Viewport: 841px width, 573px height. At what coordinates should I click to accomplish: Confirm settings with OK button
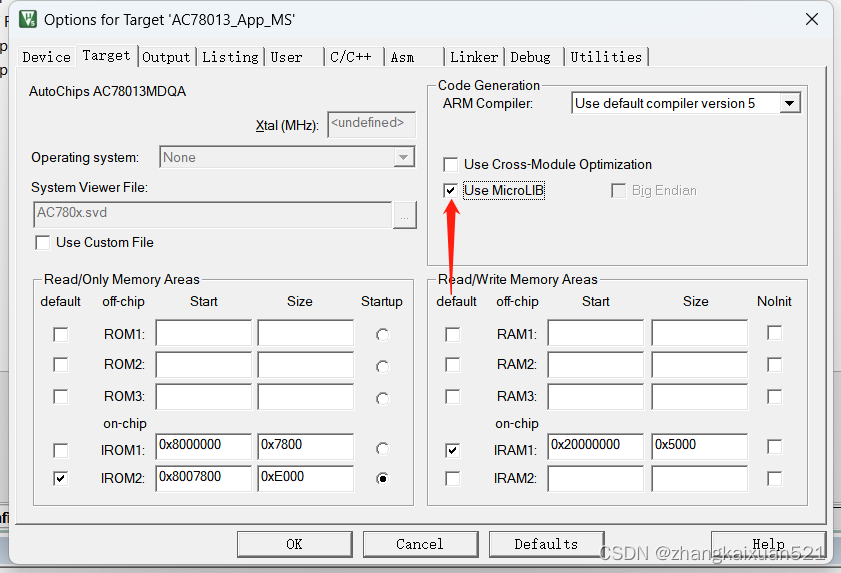coord(294,544)
